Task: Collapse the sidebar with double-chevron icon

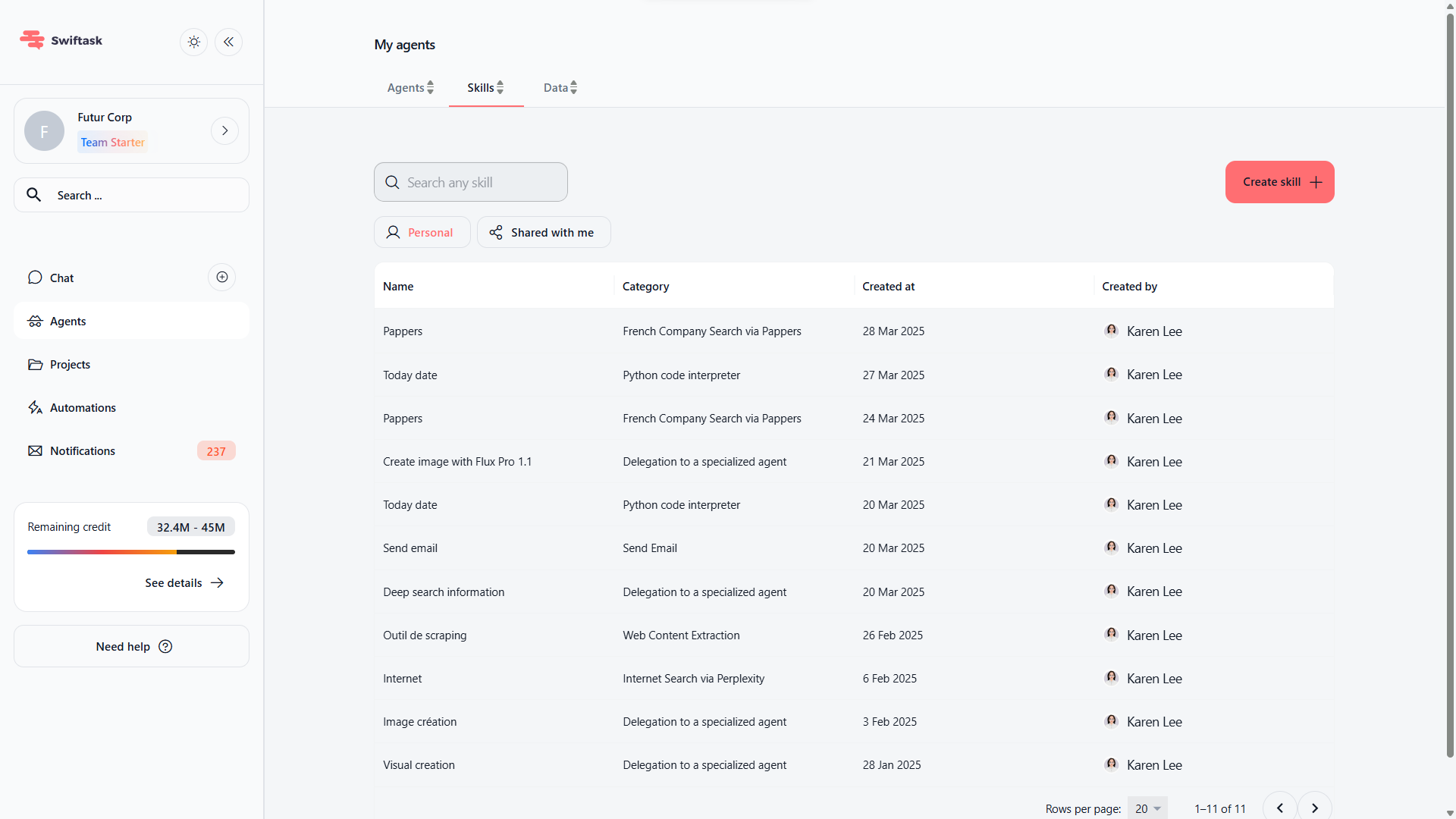Action: click(228, 42)
